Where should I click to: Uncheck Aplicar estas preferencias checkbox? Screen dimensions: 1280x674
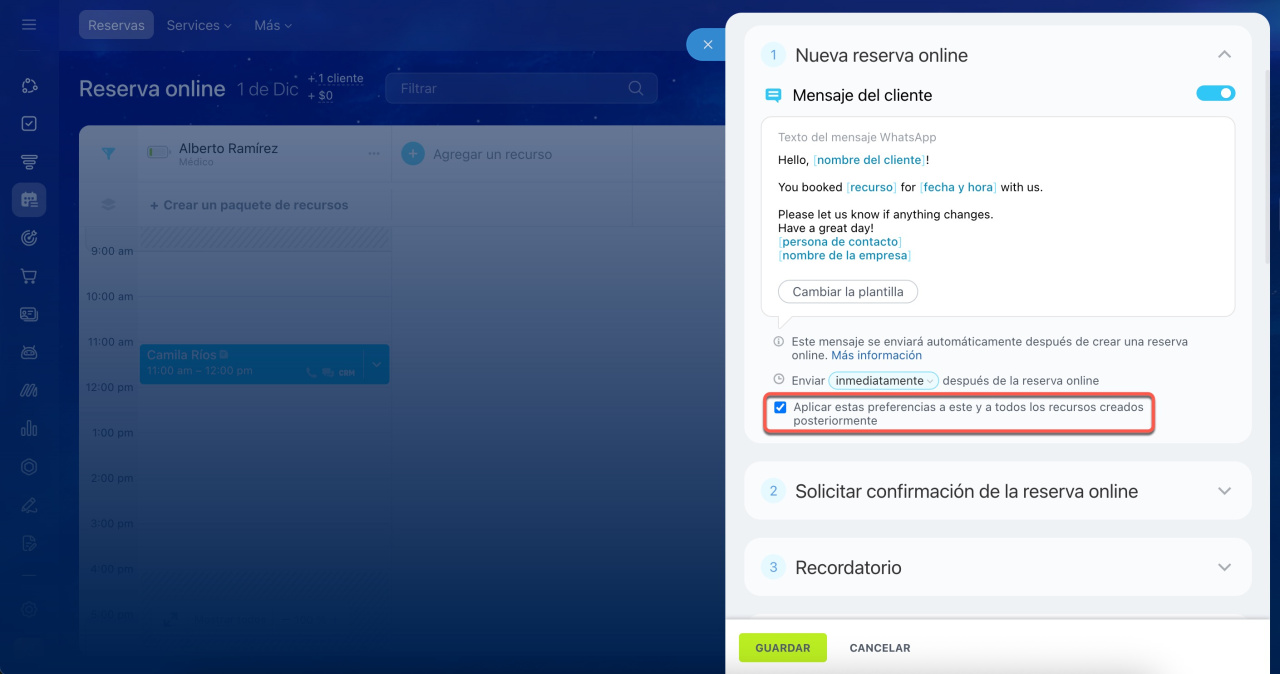coord(780,407)
